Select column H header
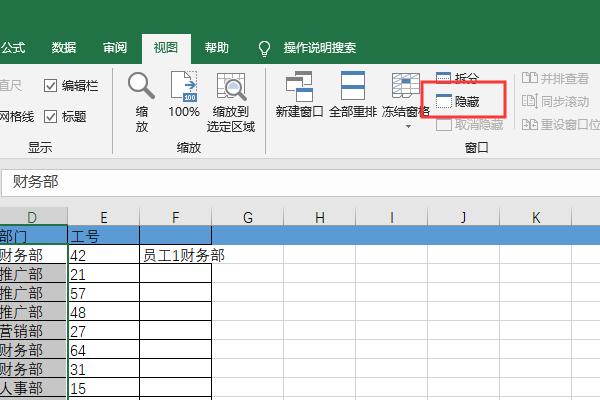Image resolution: width=600 pixels, height=400 pixels. coord(320,217)
